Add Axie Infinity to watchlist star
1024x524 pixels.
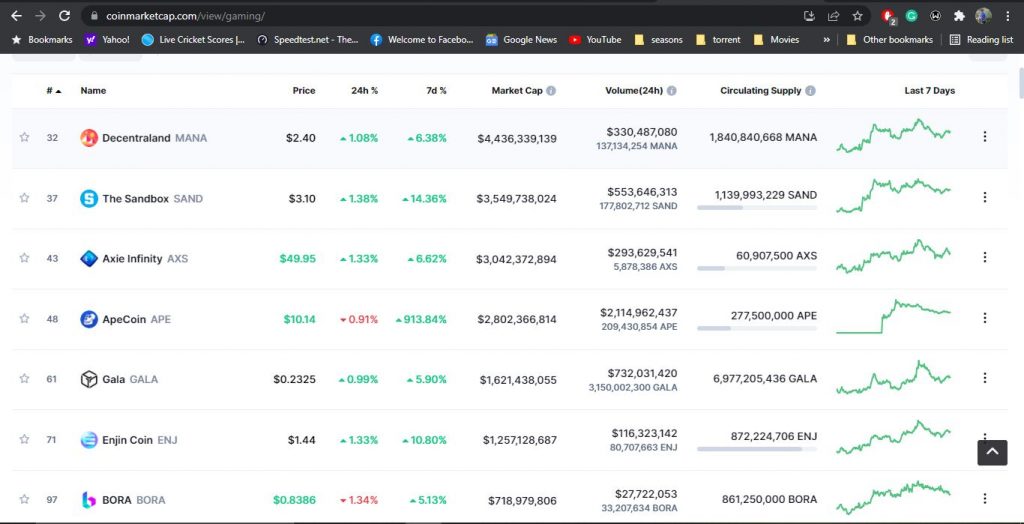coord(24,257)
